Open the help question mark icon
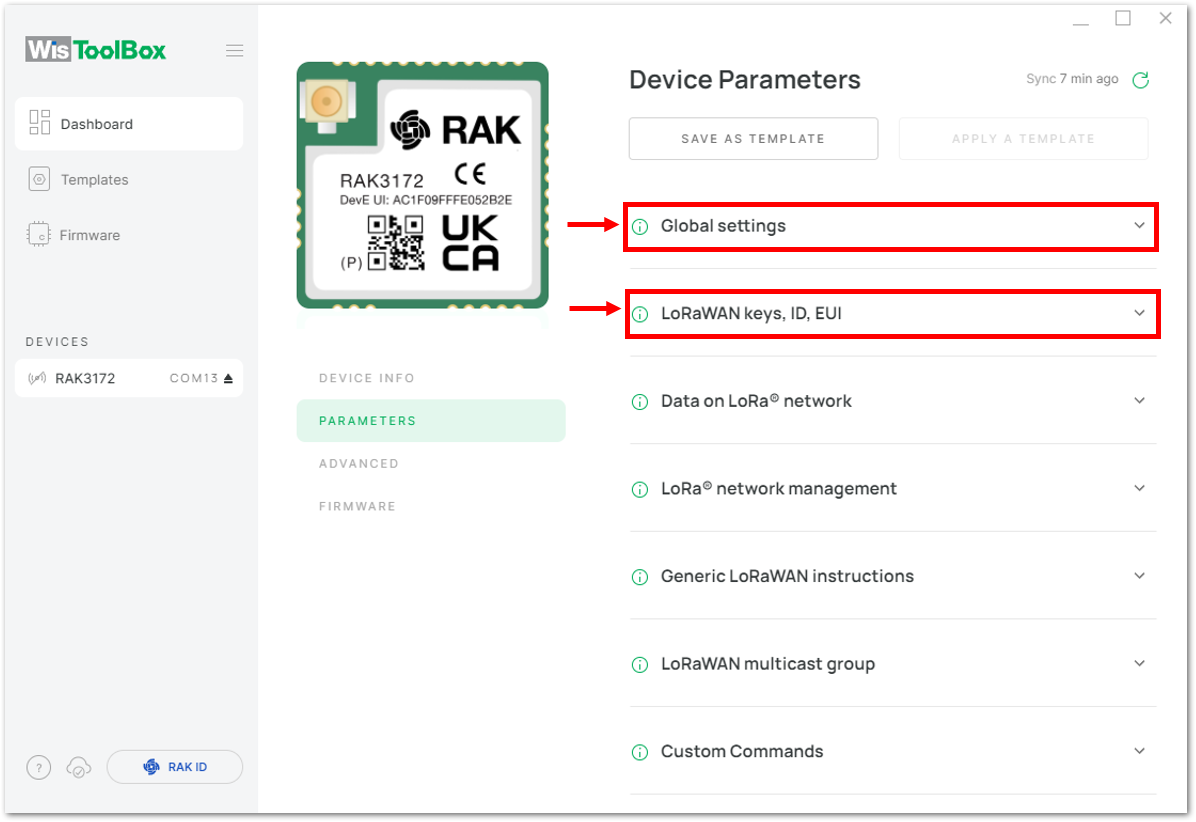 coord(39,767)
